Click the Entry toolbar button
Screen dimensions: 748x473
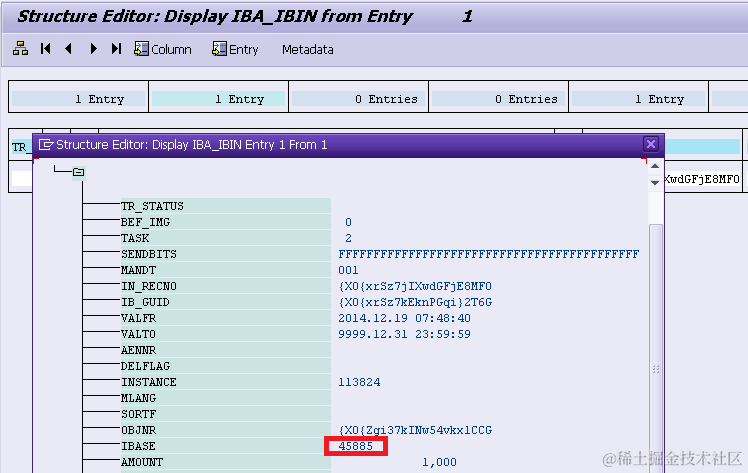click(x=235, y=49)
